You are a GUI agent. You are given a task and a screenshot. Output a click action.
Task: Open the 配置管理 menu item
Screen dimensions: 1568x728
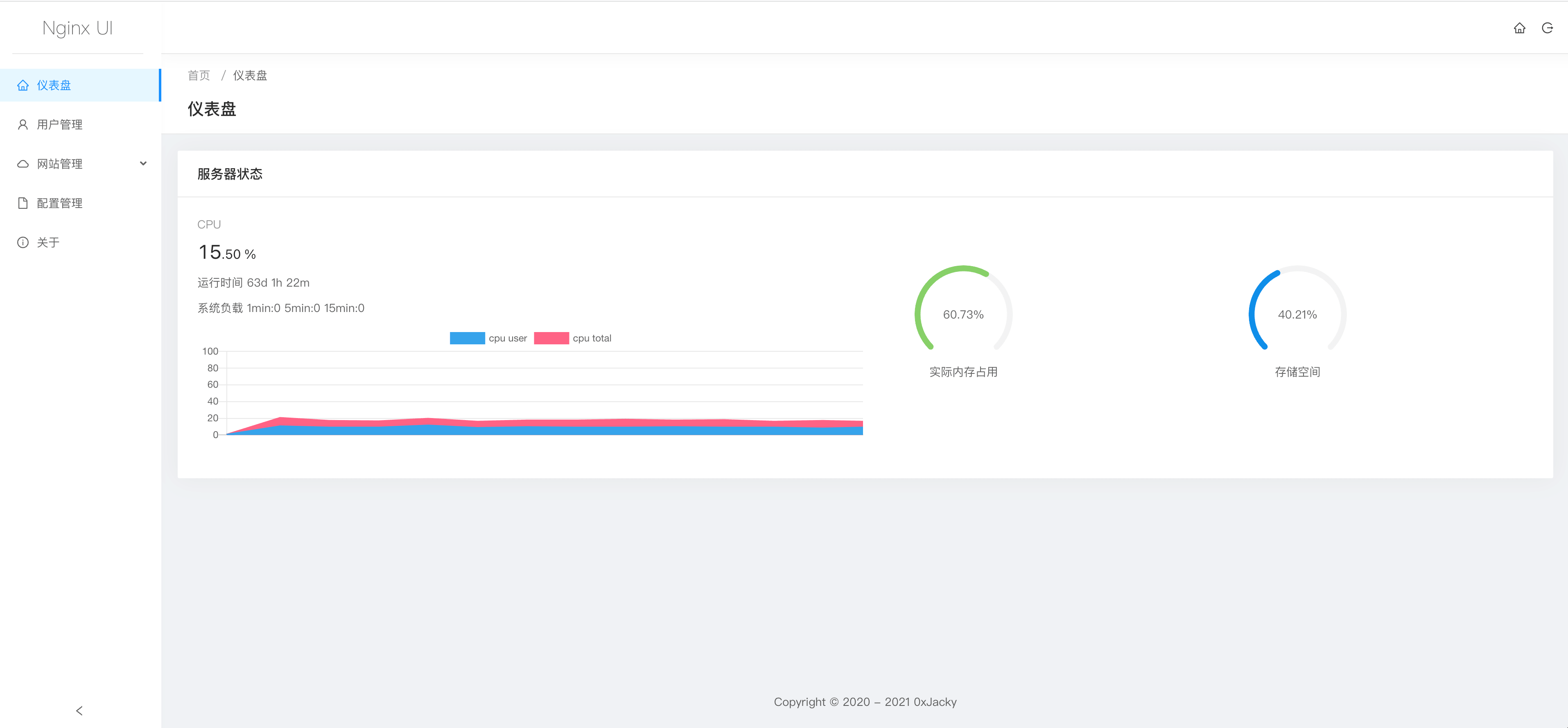[60, 203]
